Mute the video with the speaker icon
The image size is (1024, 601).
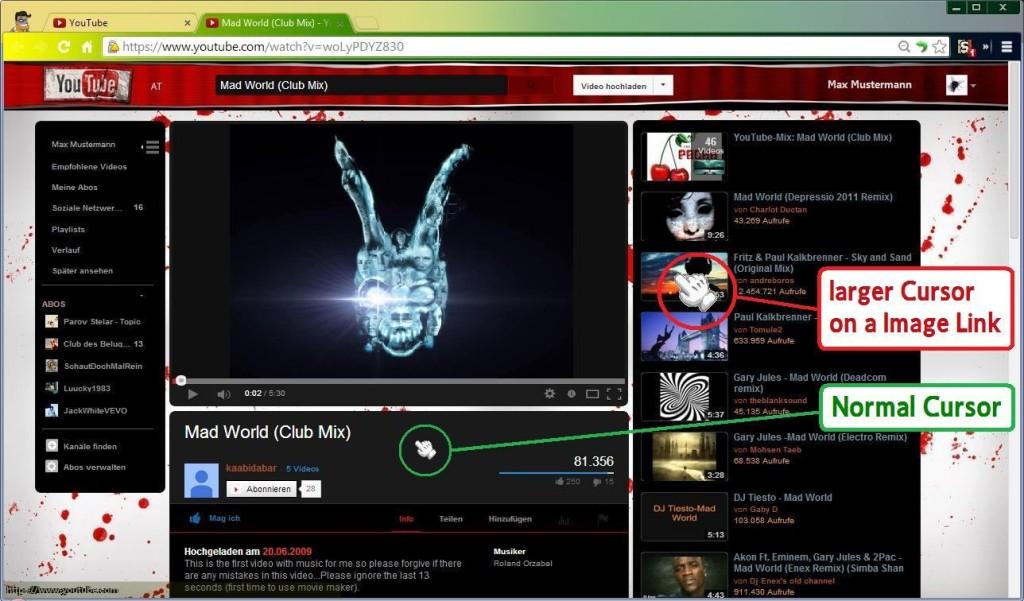[x=223, y=393]
